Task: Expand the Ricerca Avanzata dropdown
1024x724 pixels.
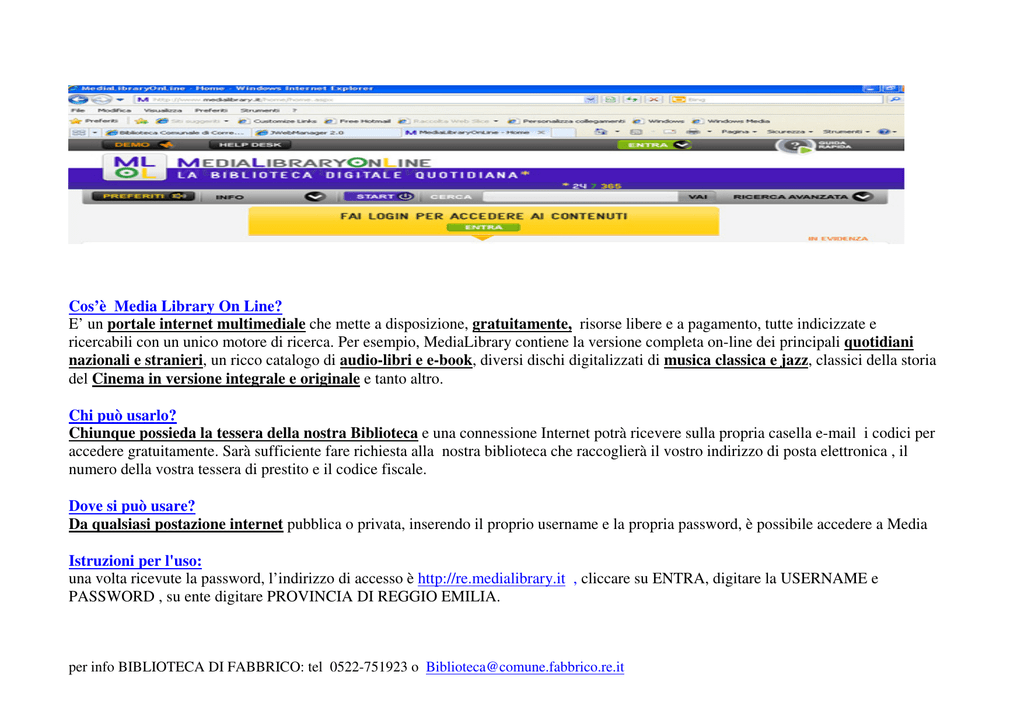Action: pos(863,197)
